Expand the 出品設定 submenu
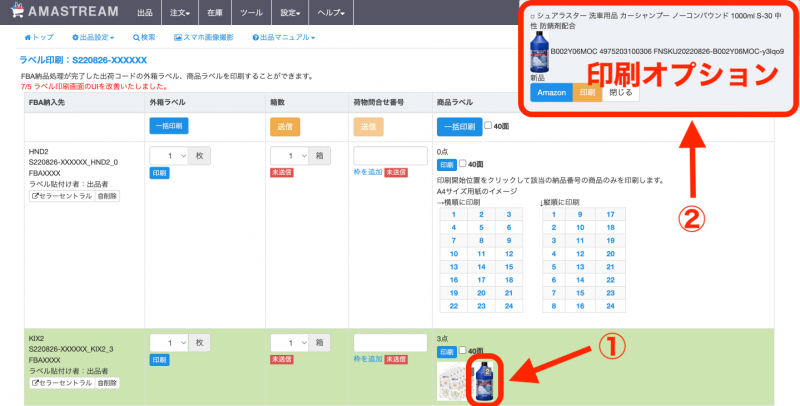The image size is (800, 406). [93, 37]
